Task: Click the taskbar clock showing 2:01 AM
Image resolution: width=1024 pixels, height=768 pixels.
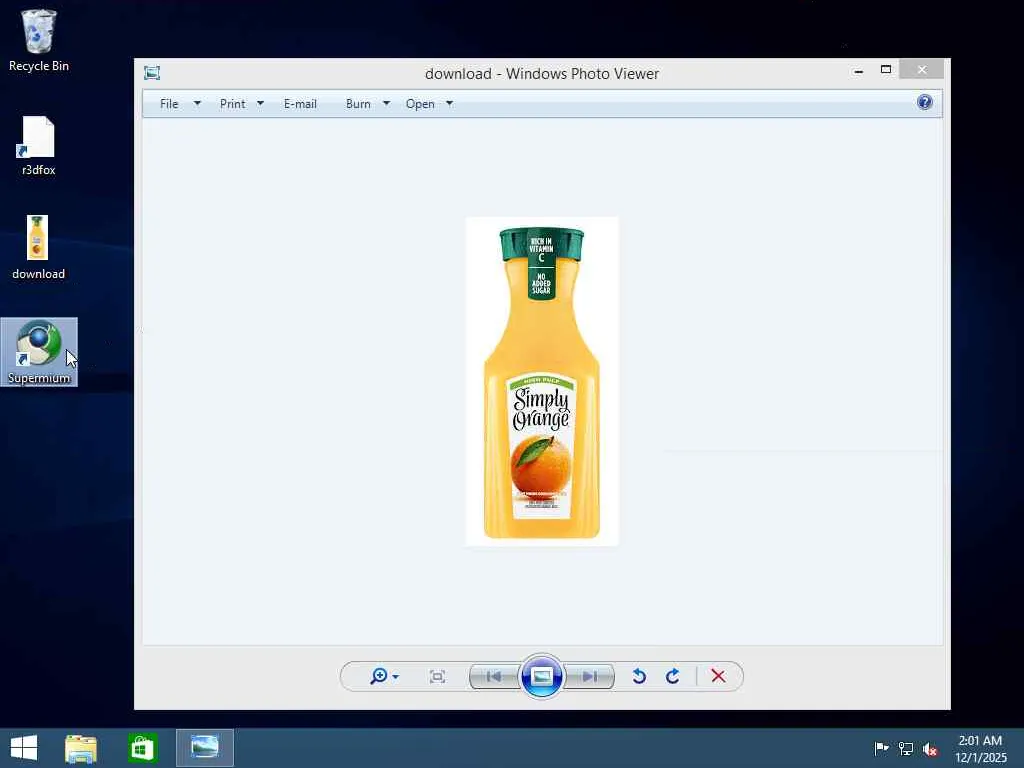Action: coord(980,748)
